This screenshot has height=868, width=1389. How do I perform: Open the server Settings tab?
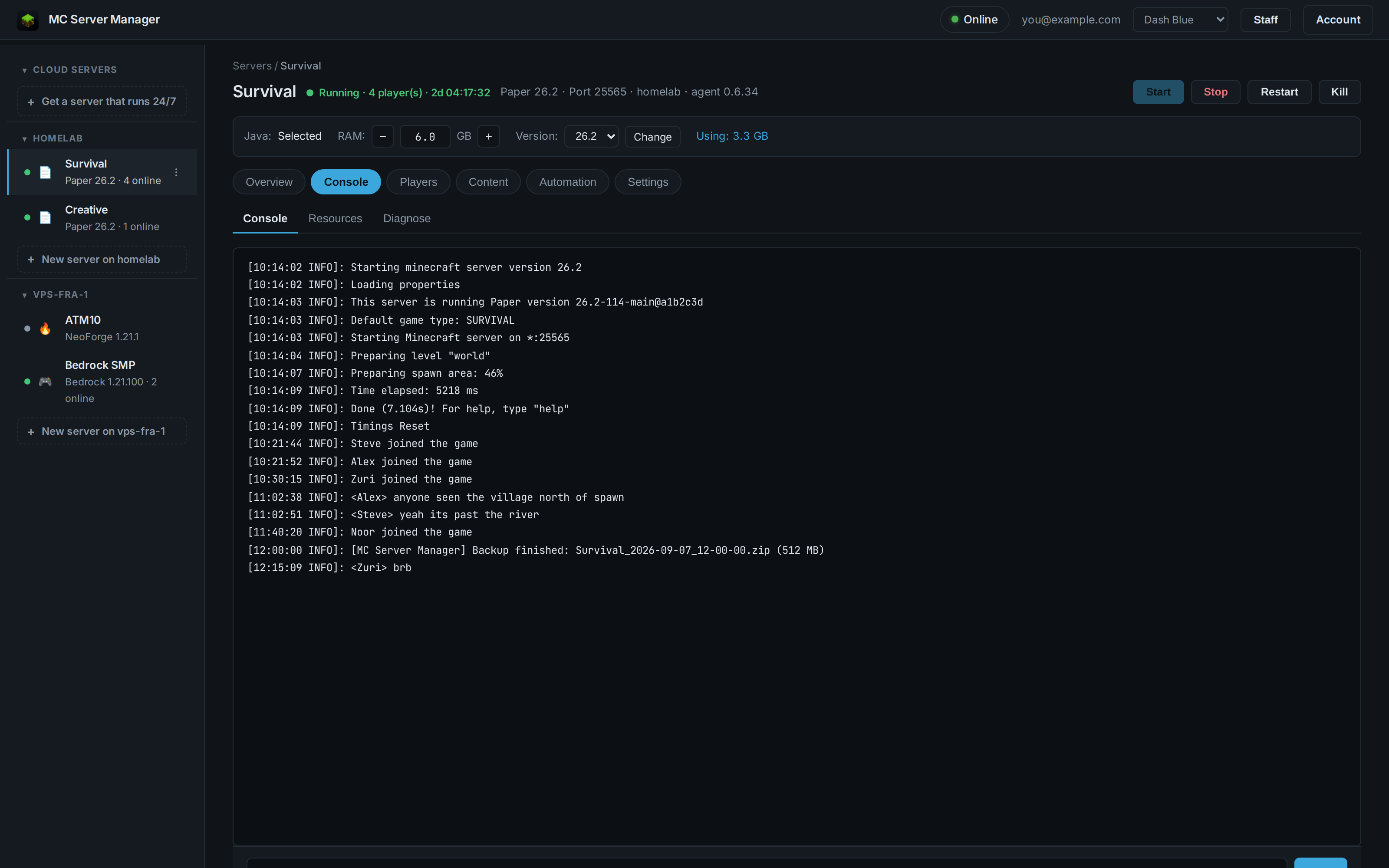(648, 182)
